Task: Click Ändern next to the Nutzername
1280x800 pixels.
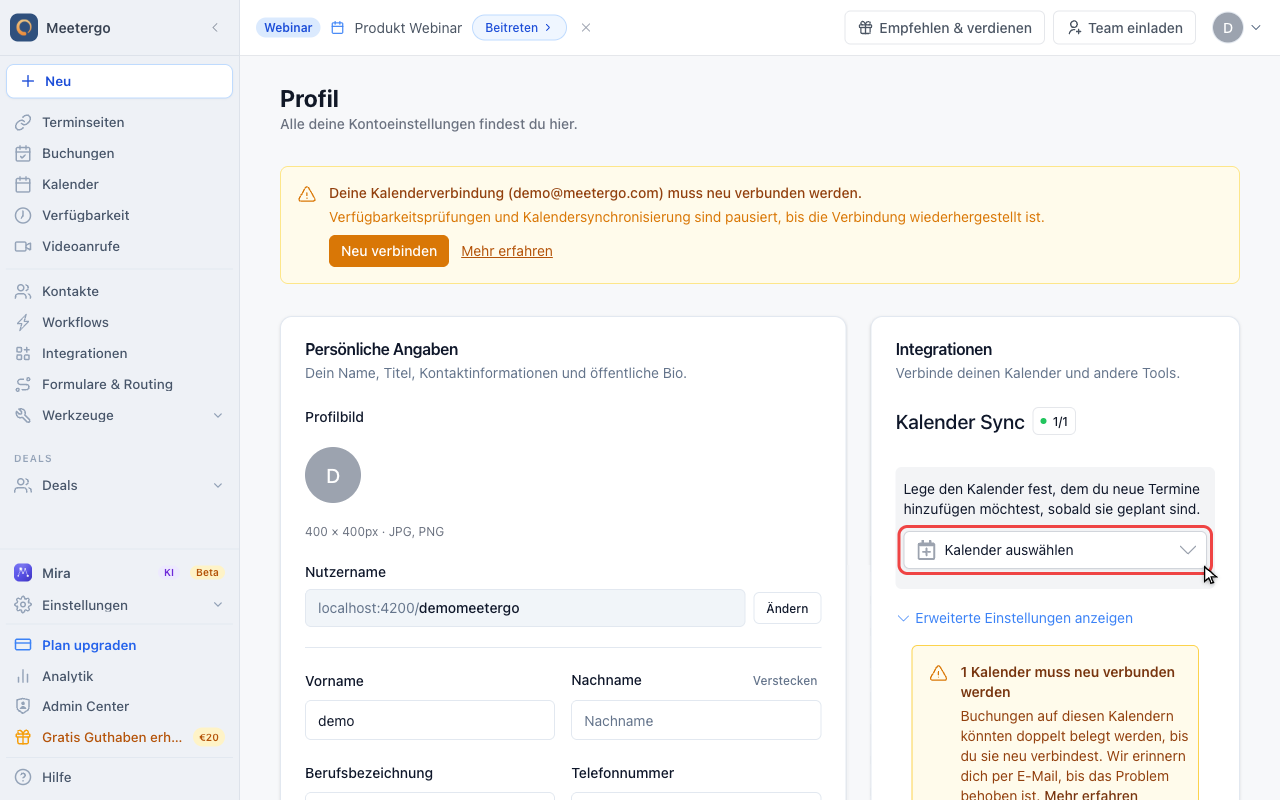Action: coord(787,608)
